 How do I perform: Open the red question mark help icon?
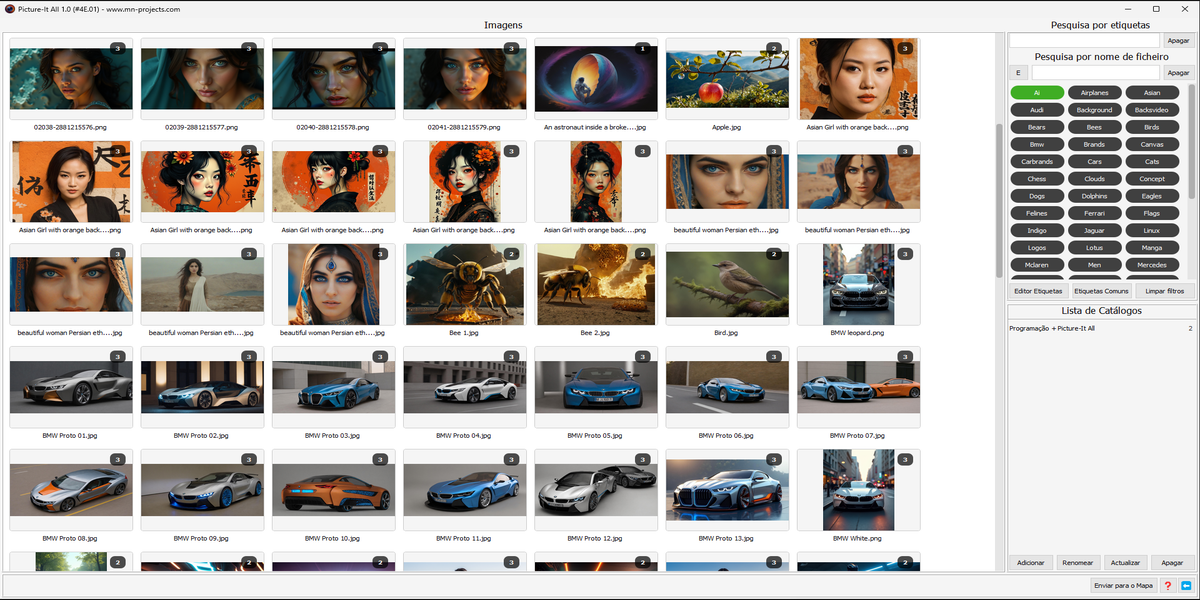[x=1168, y=586]
